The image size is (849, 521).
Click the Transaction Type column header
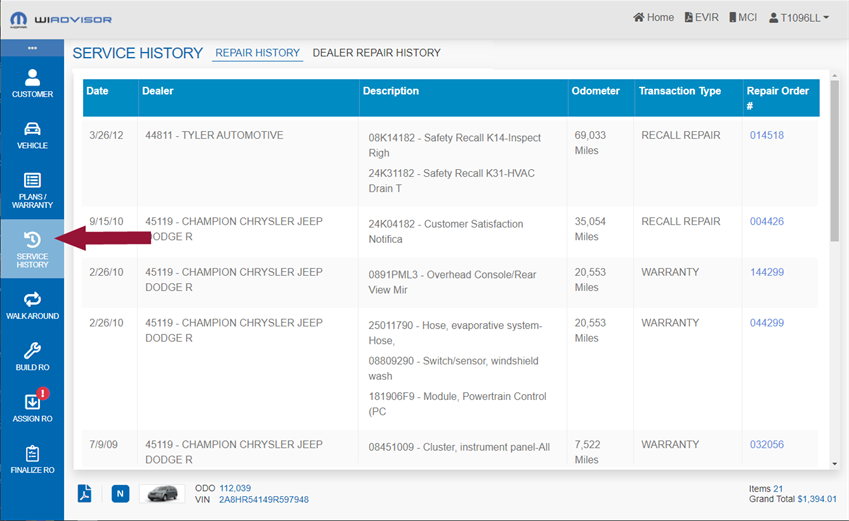(x=688, y=97)
